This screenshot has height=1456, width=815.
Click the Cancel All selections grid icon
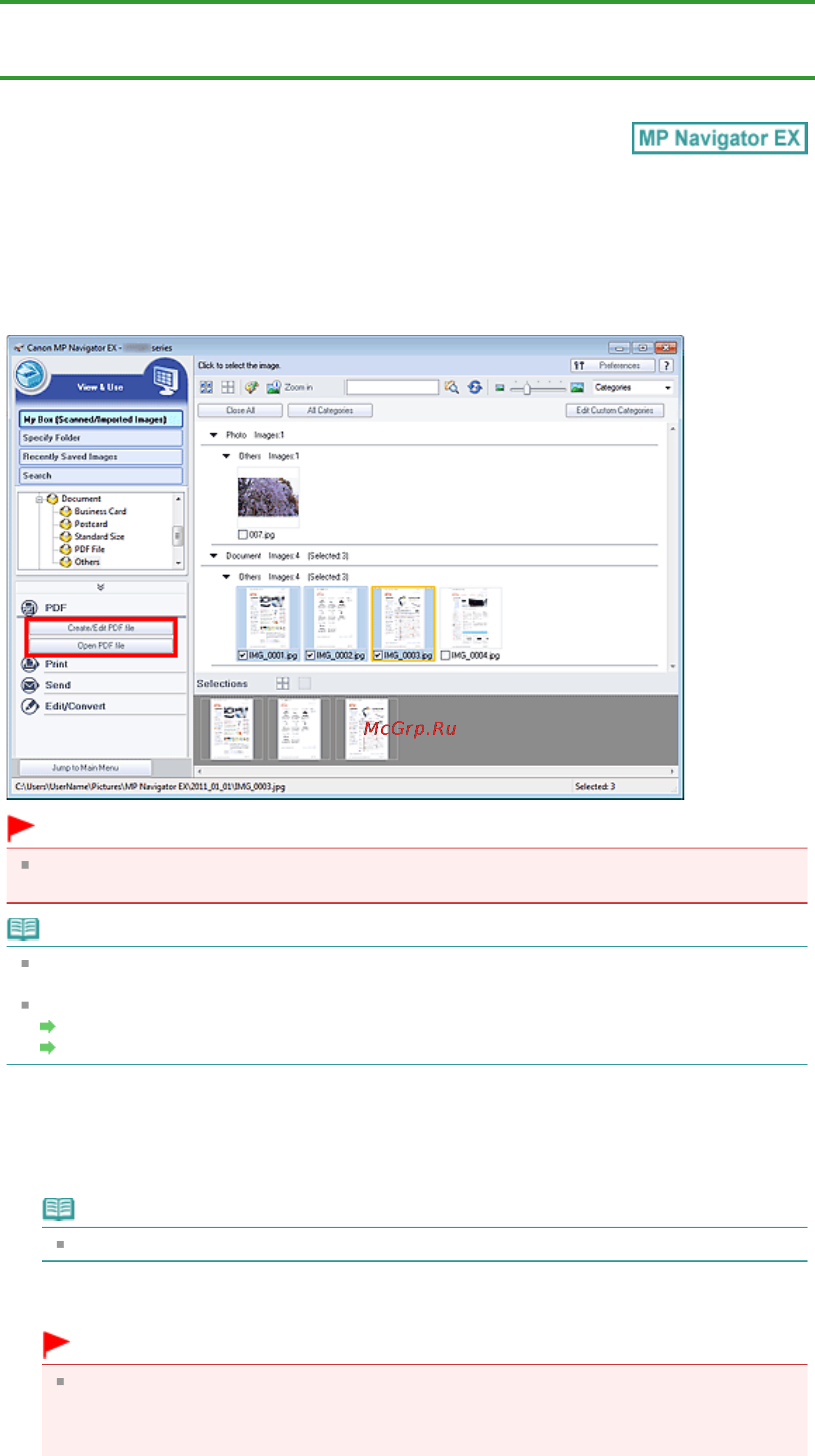click(228, 387)
